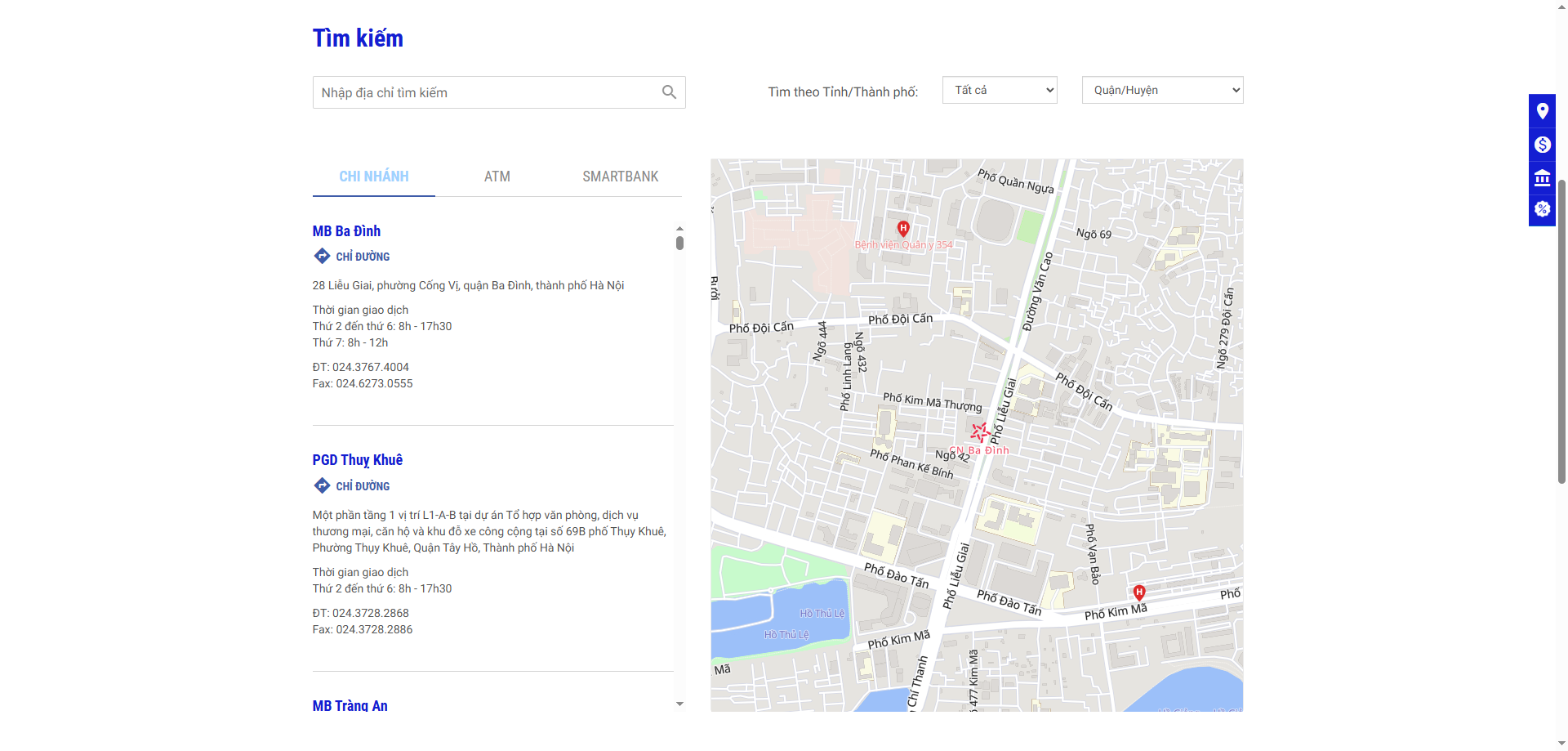Click directions icon under PGD Thuỵ Khuê
The width and height of the screenshot is (1568, 751).
(322, 485)
